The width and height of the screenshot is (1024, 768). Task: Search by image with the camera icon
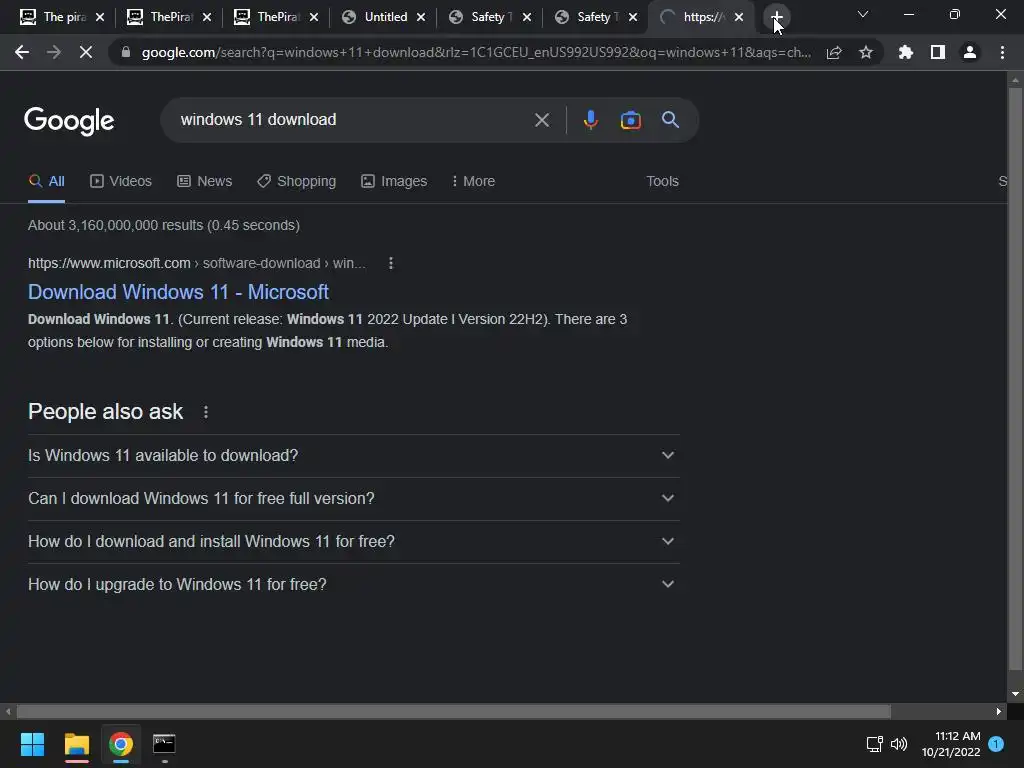point(630,120)
